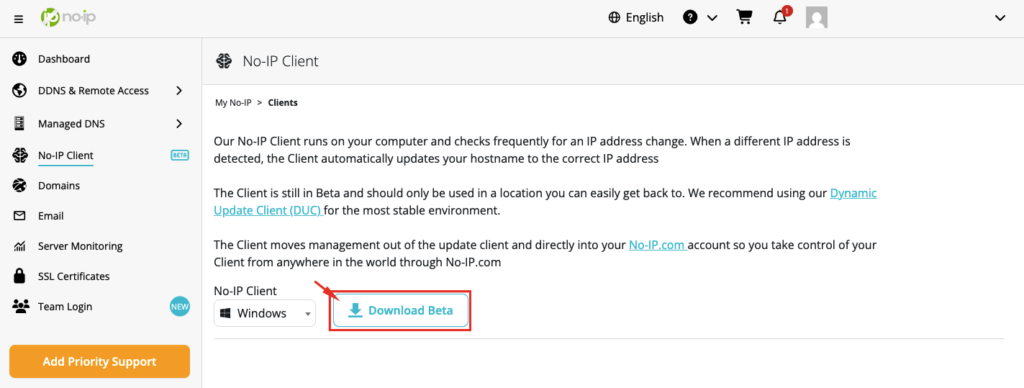Select the English language option
The width and height of the screenshot is (1024, 388).
645,18
